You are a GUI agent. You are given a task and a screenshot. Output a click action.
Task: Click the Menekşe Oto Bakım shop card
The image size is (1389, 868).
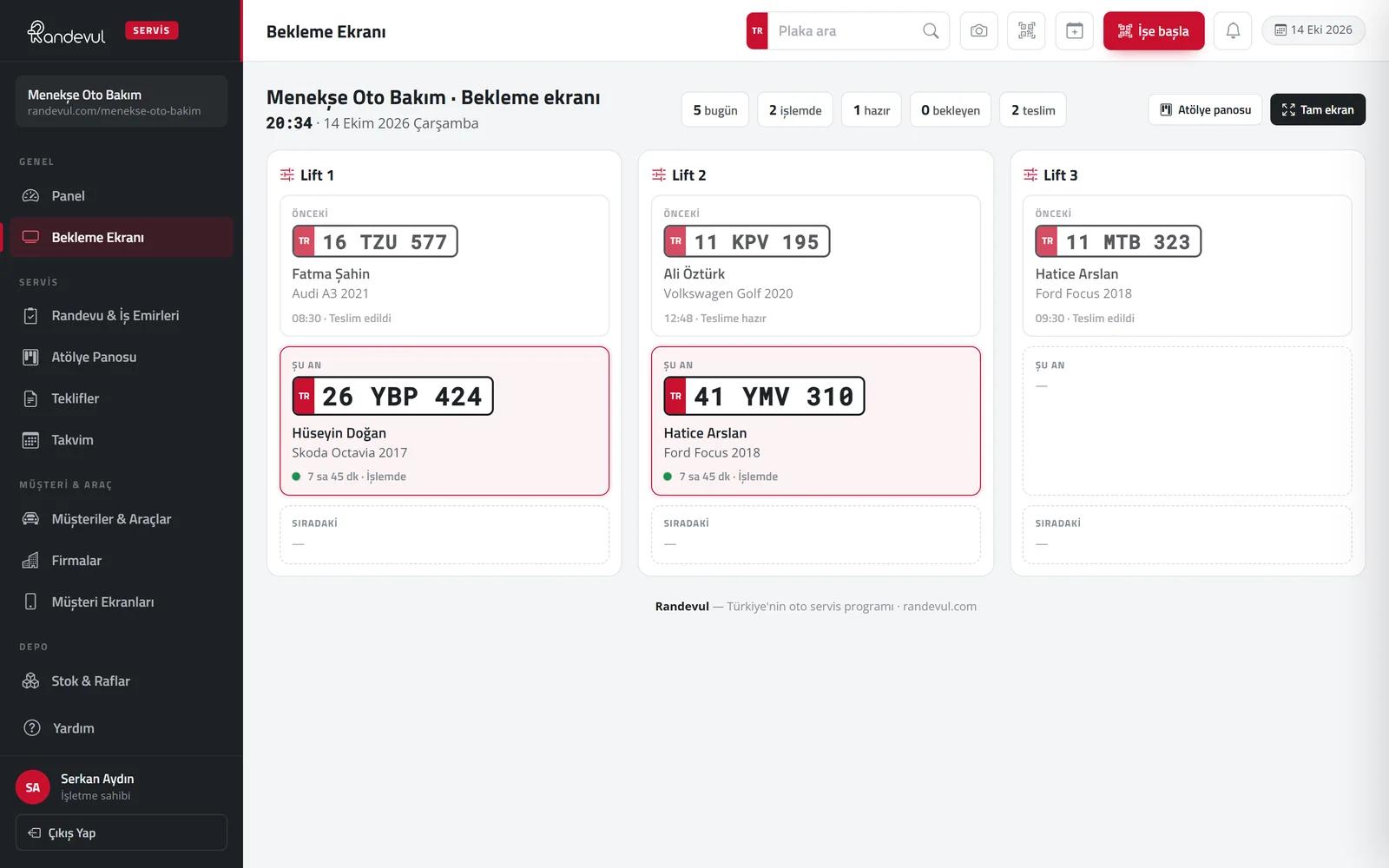(x=122, y=102)
